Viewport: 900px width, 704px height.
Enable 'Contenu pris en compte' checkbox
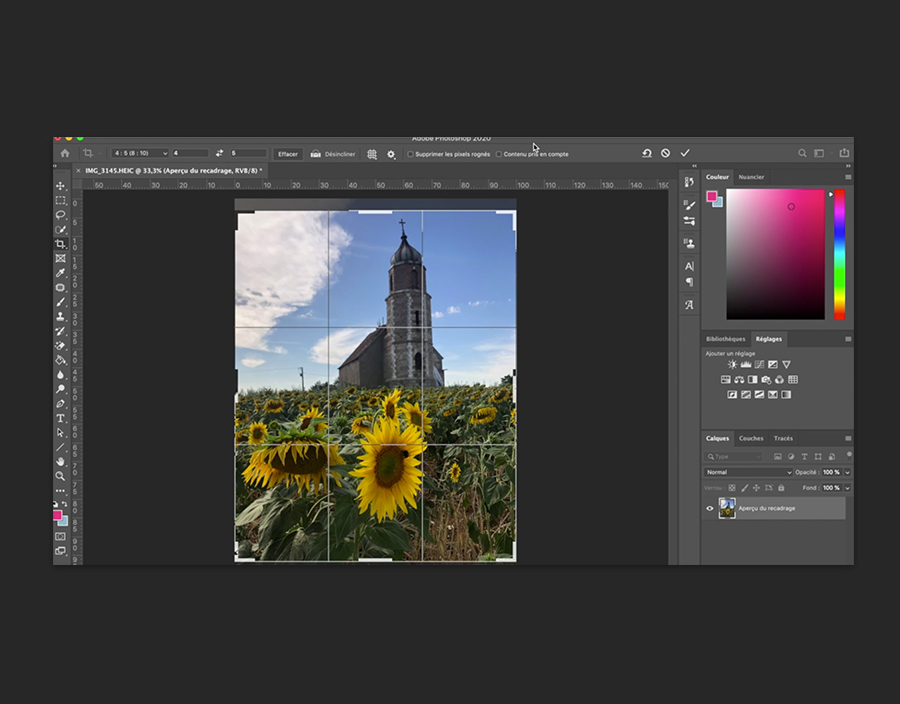coord(500,154)
